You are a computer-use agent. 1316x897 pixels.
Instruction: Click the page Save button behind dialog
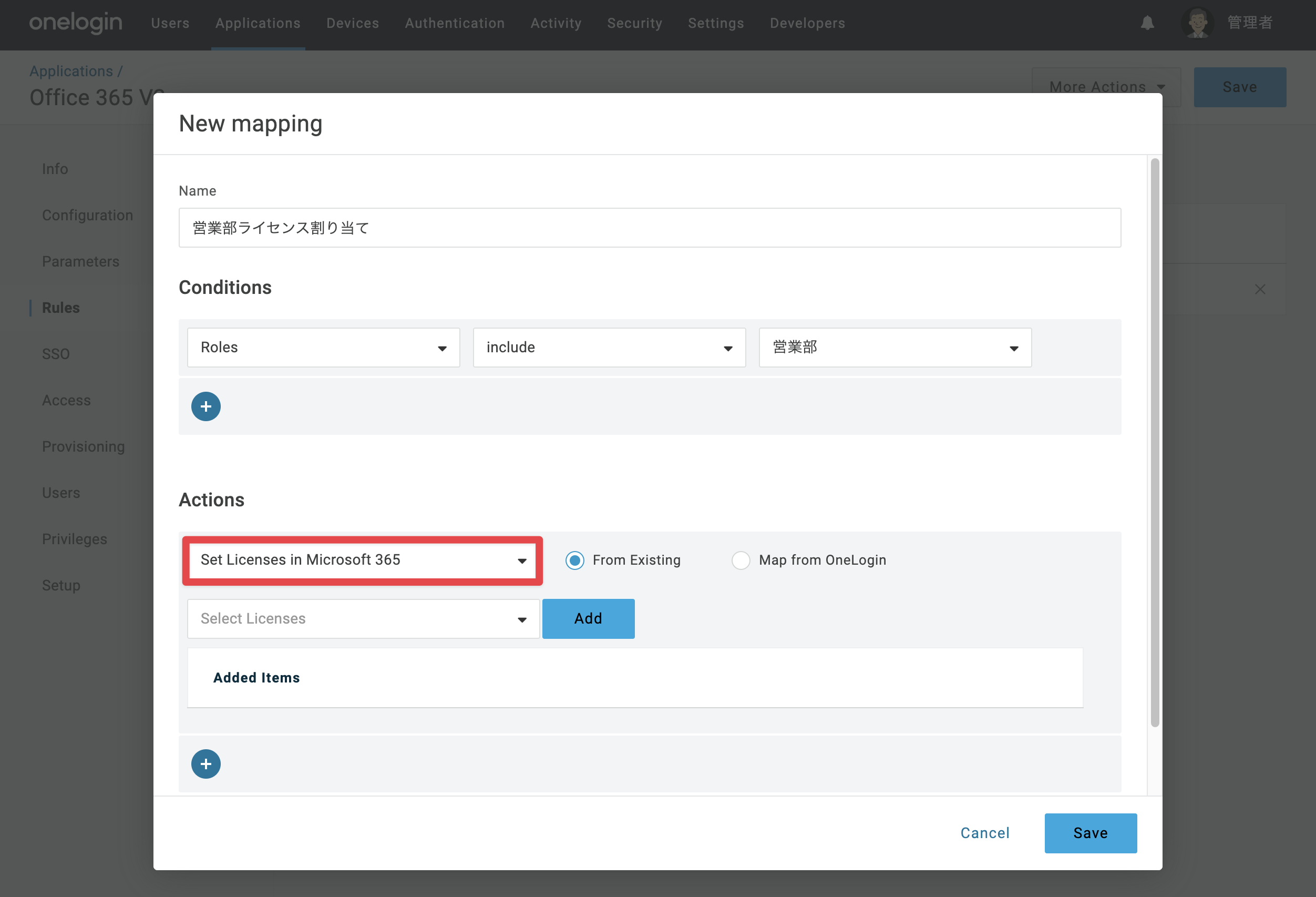1240,87
